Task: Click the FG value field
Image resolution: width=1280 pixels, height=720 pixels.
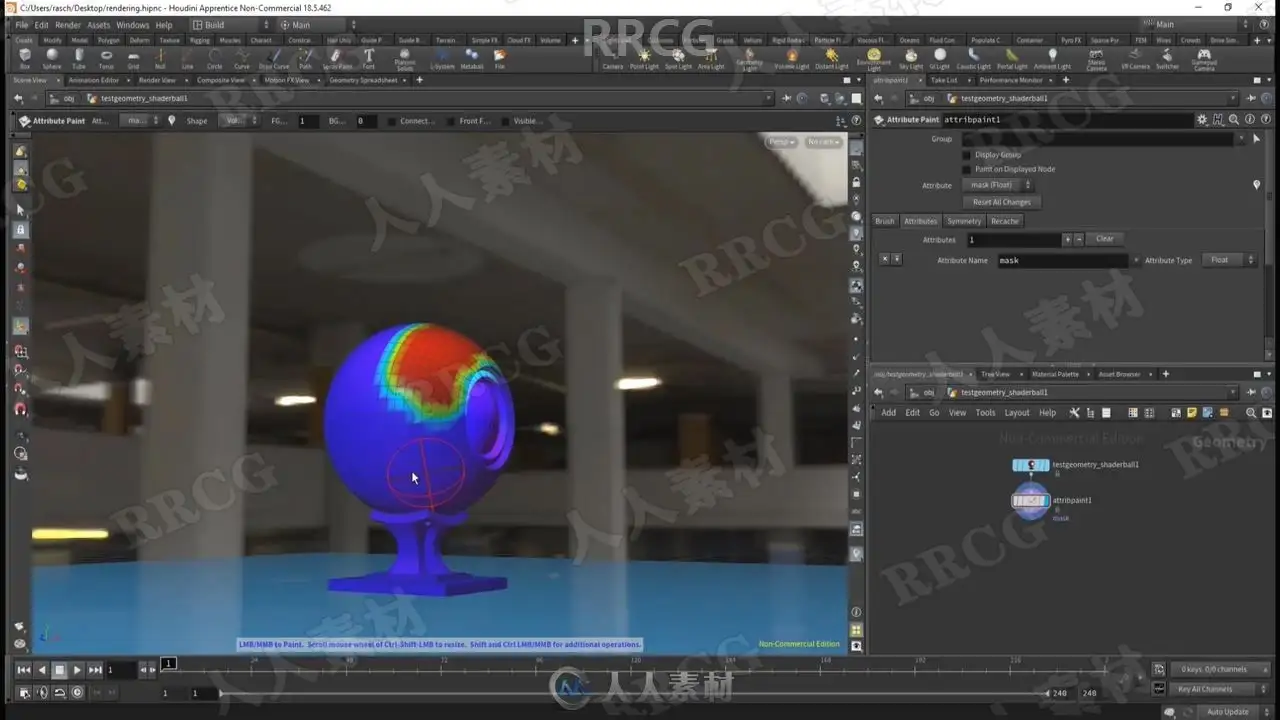Action: [307, 121]
